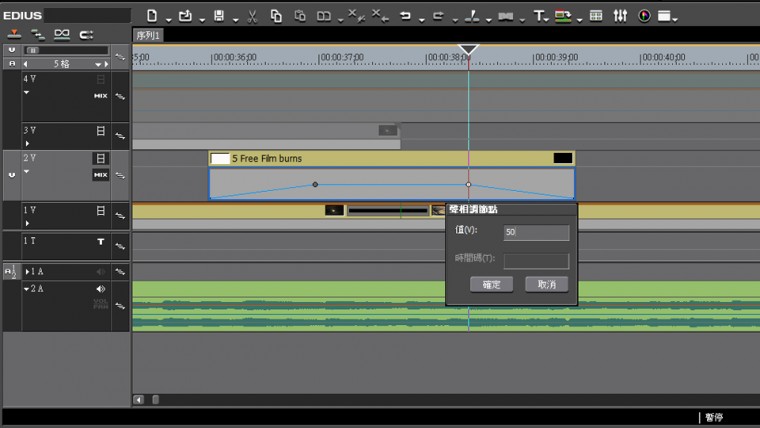Viewport: 760px width, 428px height.
Task: Mute the 2 A audio track speaker
Action: 100,289
